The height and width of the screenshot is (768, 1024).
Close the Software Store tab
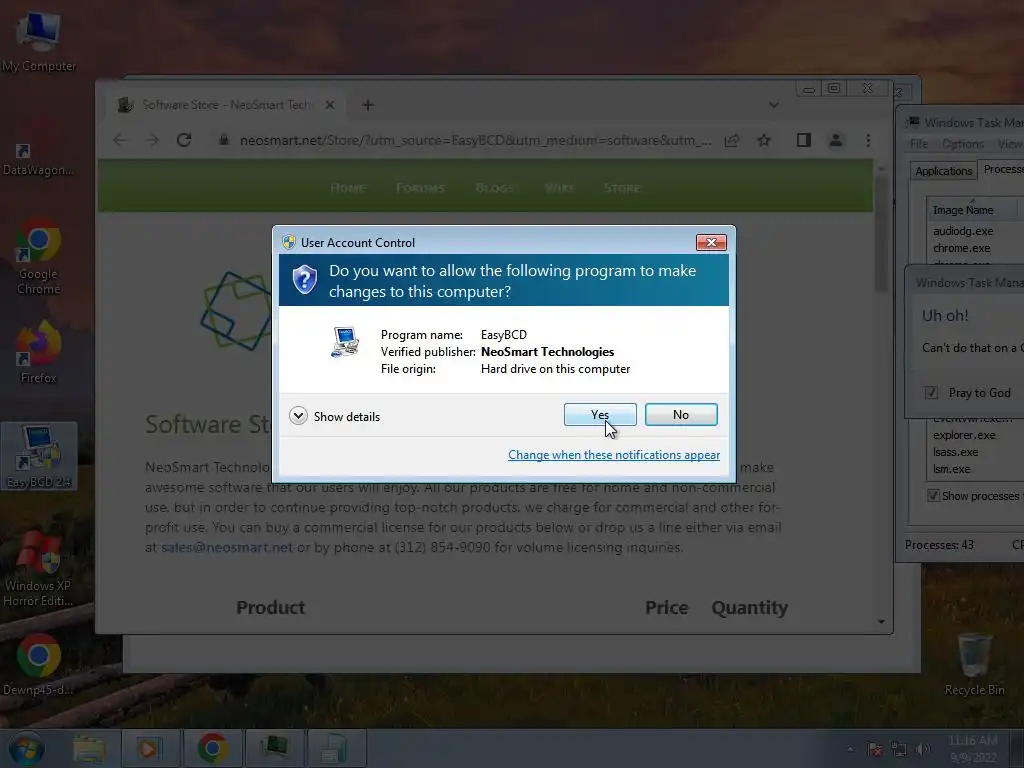click(x=330, y=104)
